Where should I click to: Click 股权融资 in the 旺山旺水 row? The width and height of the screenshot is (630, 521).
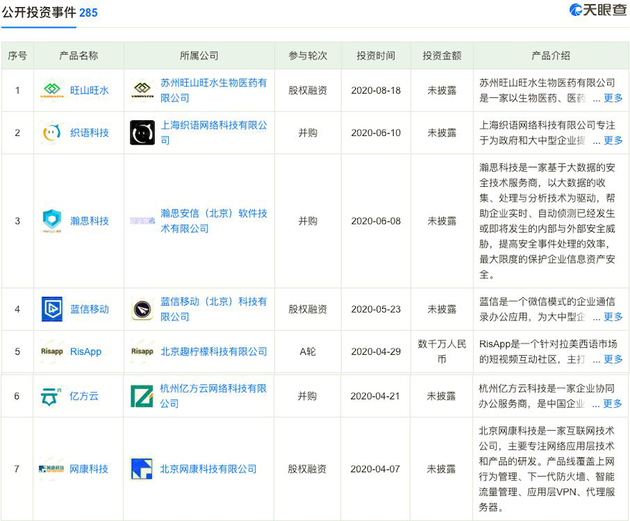click(x=308, y=90)
